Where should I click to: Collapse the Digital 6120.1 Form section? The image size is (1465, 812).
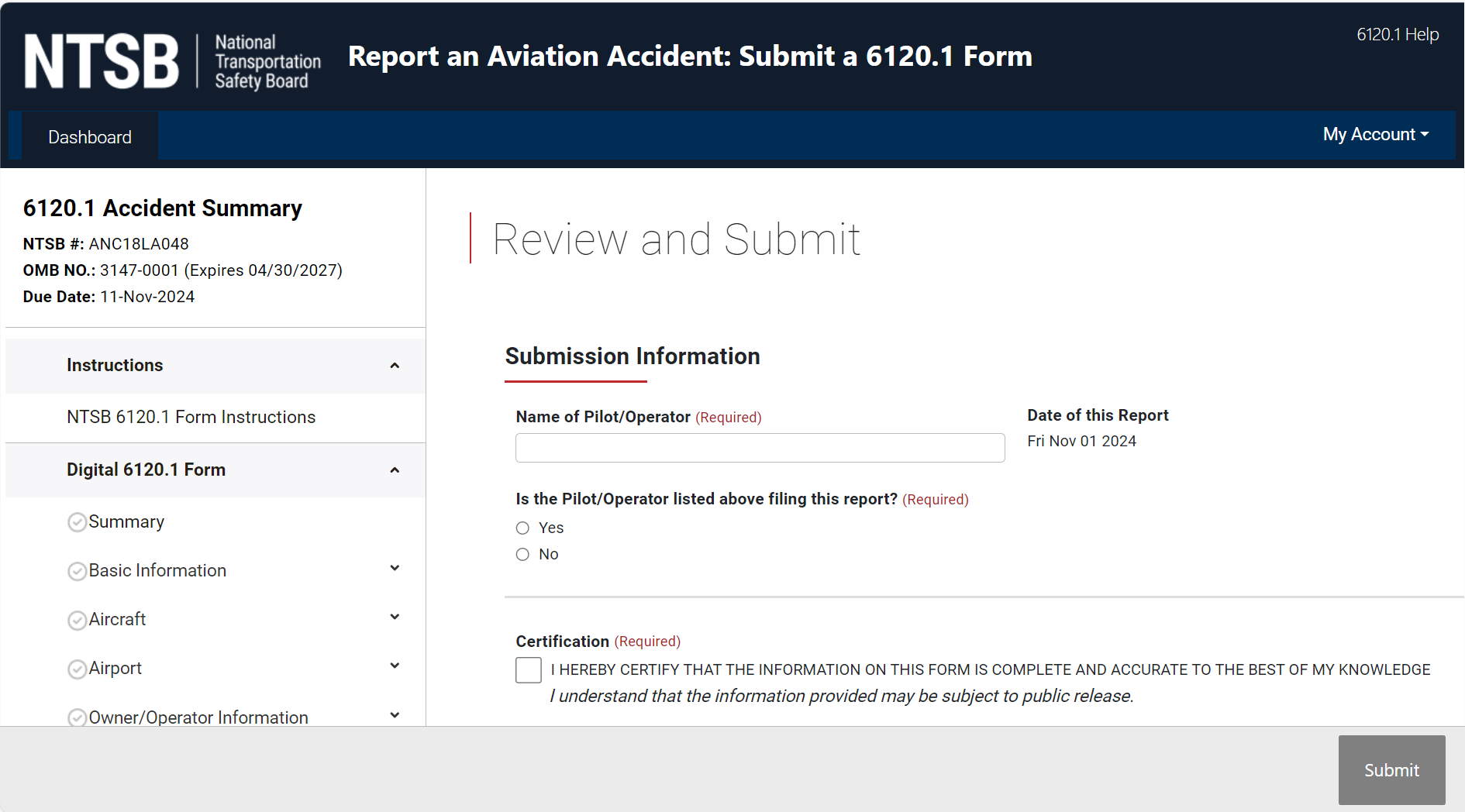click(395, 470)
